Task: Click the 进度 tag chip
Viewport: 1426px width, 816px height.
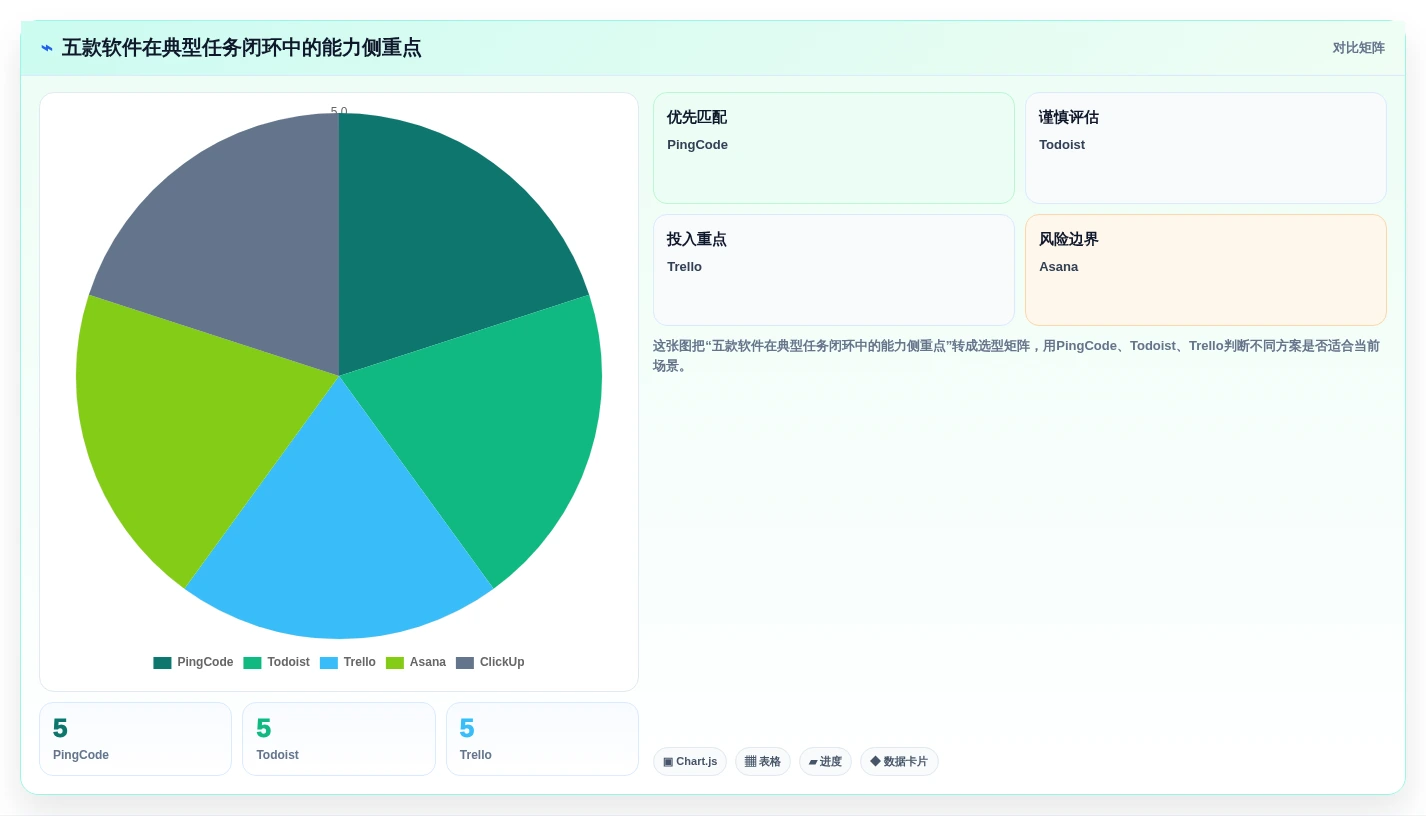Action: tap(825, 762)
